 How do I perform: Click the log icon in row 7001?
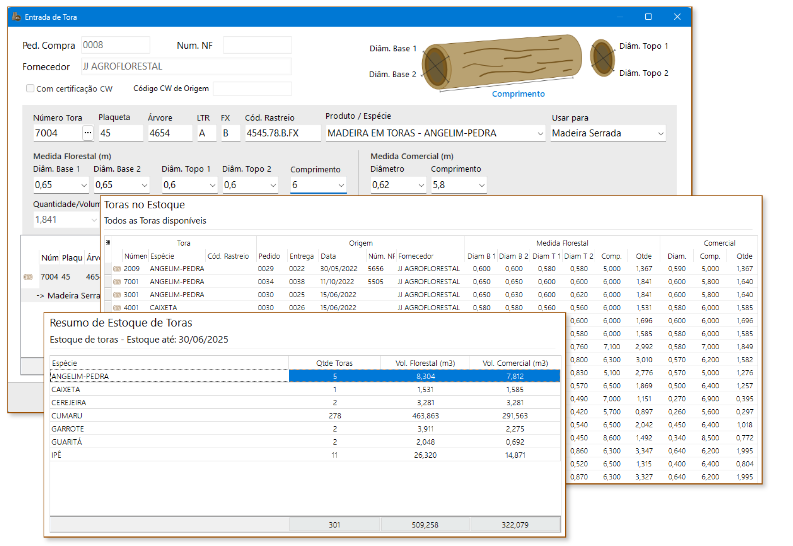click(117, 282)
